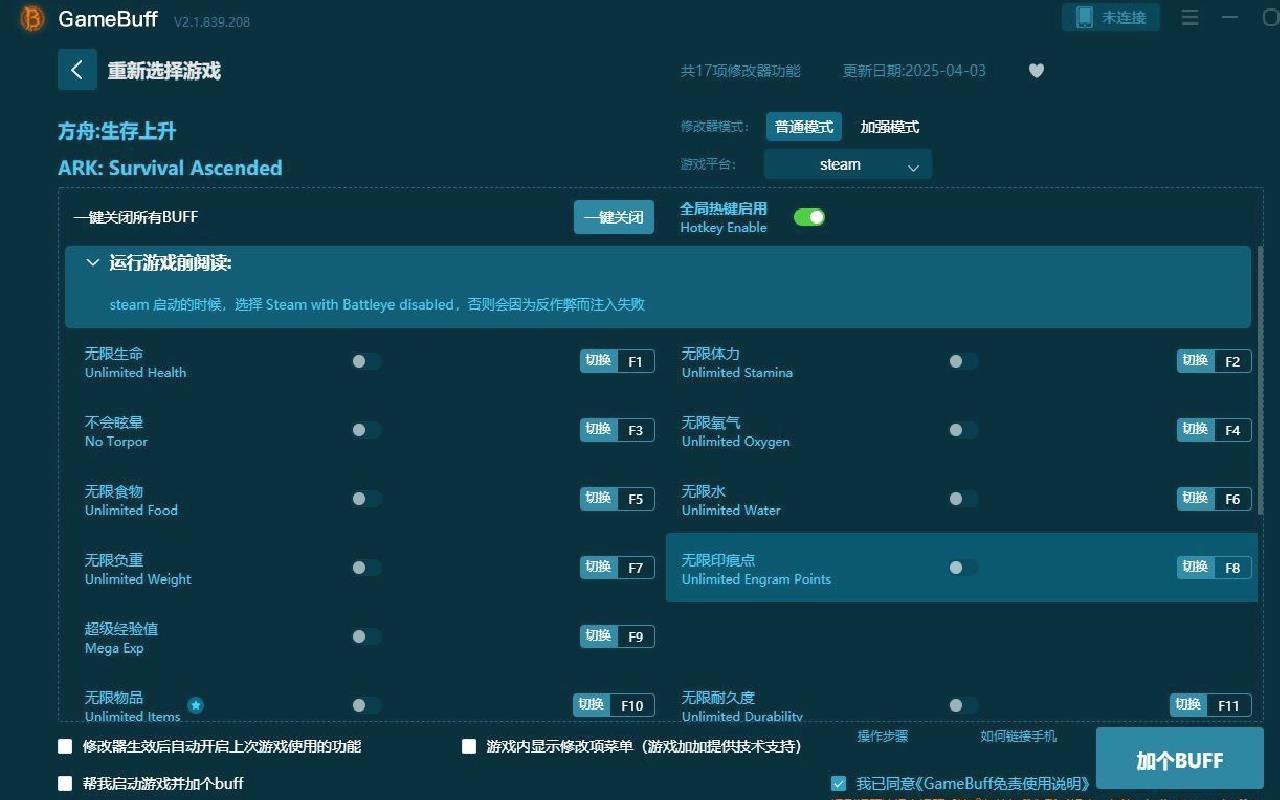This screenshot has width=1280, height=800.
Task: Turn on the No Torpor toggle
Action: pyautogui.click(x=366, y=430)
